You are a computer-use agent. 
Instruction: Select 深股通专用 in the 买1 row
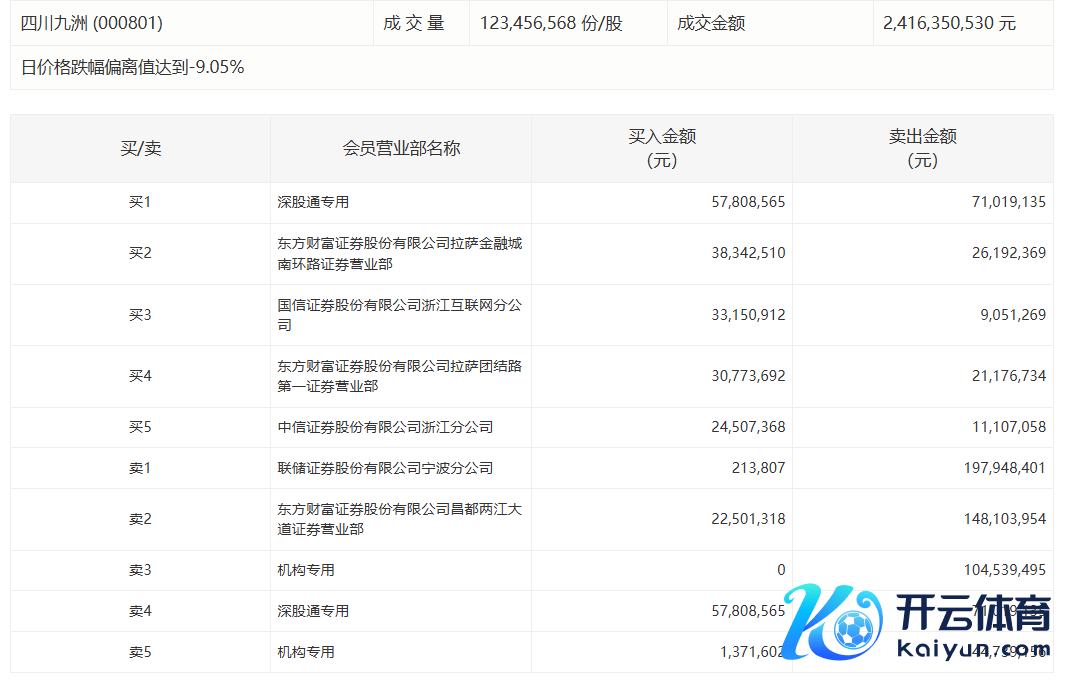[313, 202]
